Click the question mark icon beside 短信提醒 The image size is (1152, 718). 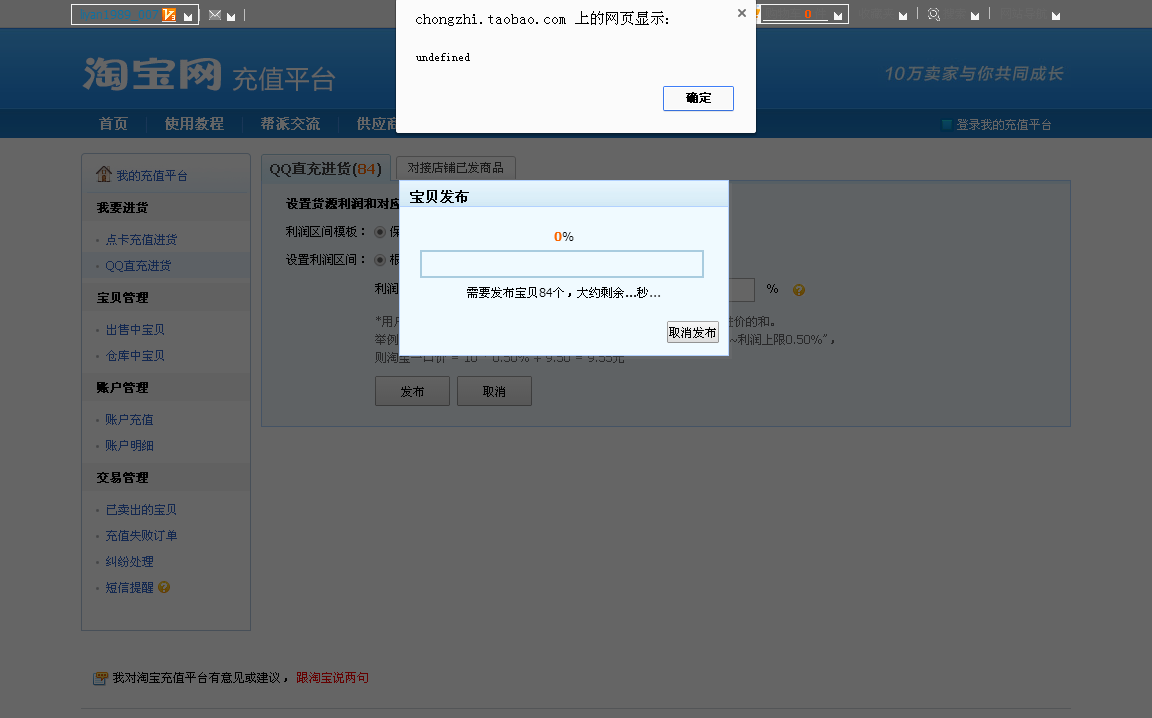164,587
